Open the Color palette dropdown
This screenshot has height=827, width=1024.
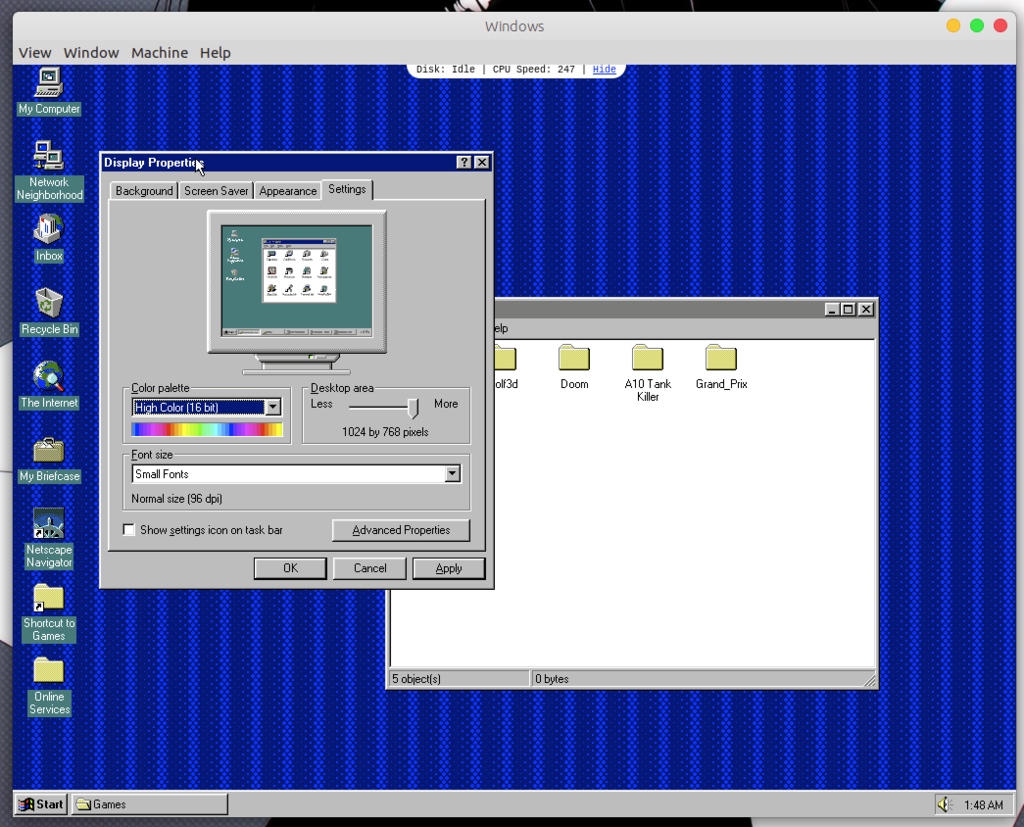click(x=272, y=406)
